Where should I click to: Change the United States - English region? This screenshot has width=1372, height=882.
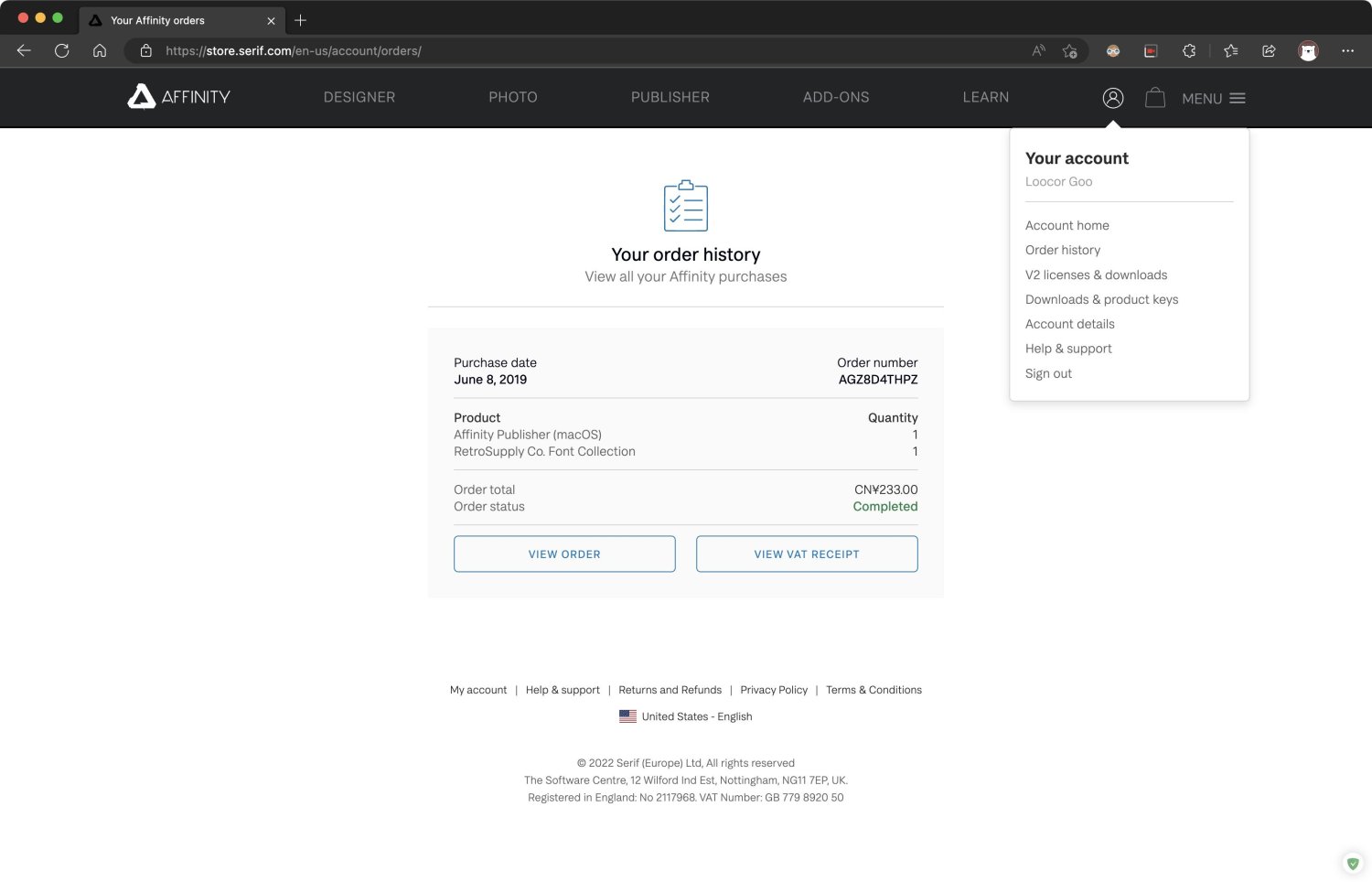click(686, 716)
